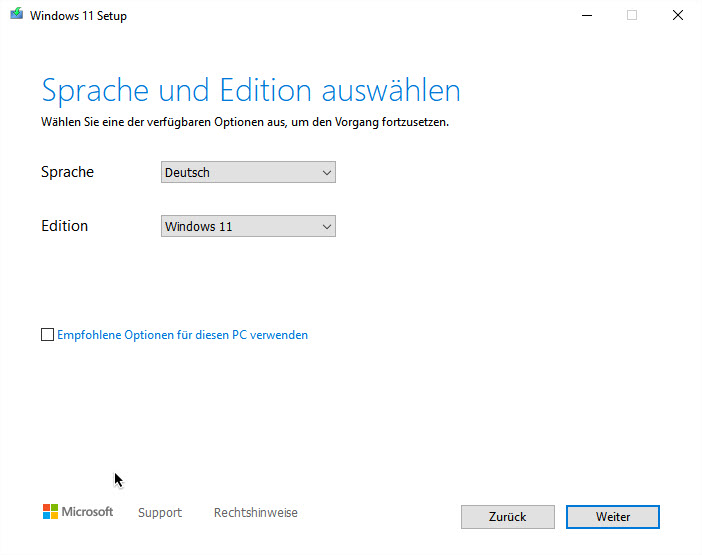Click the Windows 11 Setup title bar icon
The height and width of the screenshot is (555, 702).
17,14
